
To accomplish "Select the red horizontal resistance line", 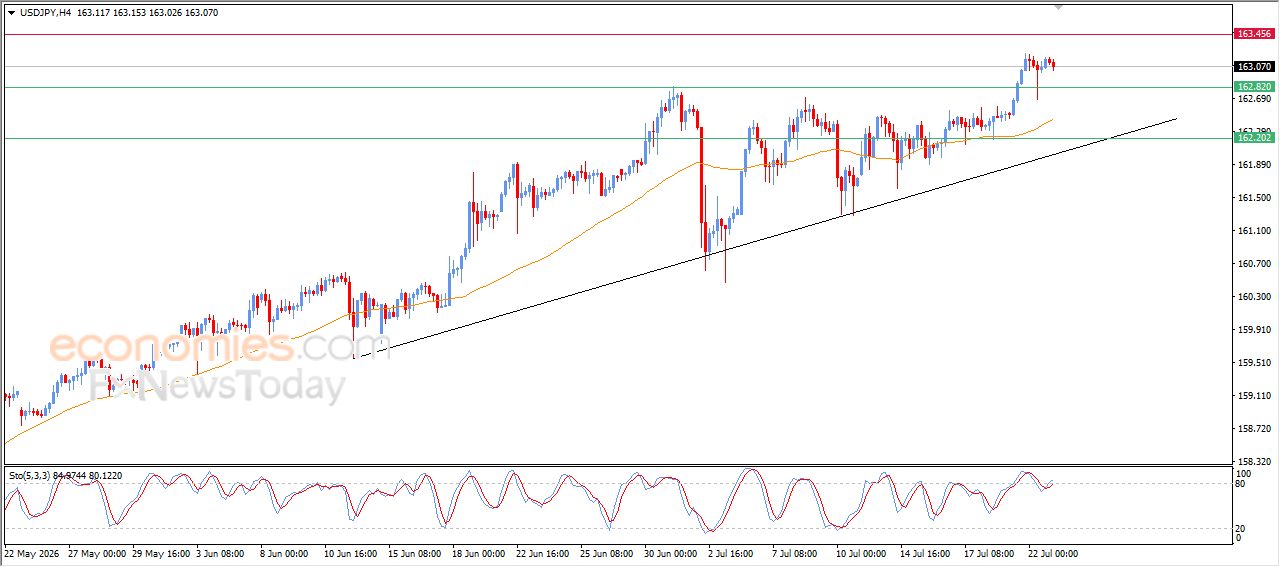I will pyautogui.click(x=617, y=34).
